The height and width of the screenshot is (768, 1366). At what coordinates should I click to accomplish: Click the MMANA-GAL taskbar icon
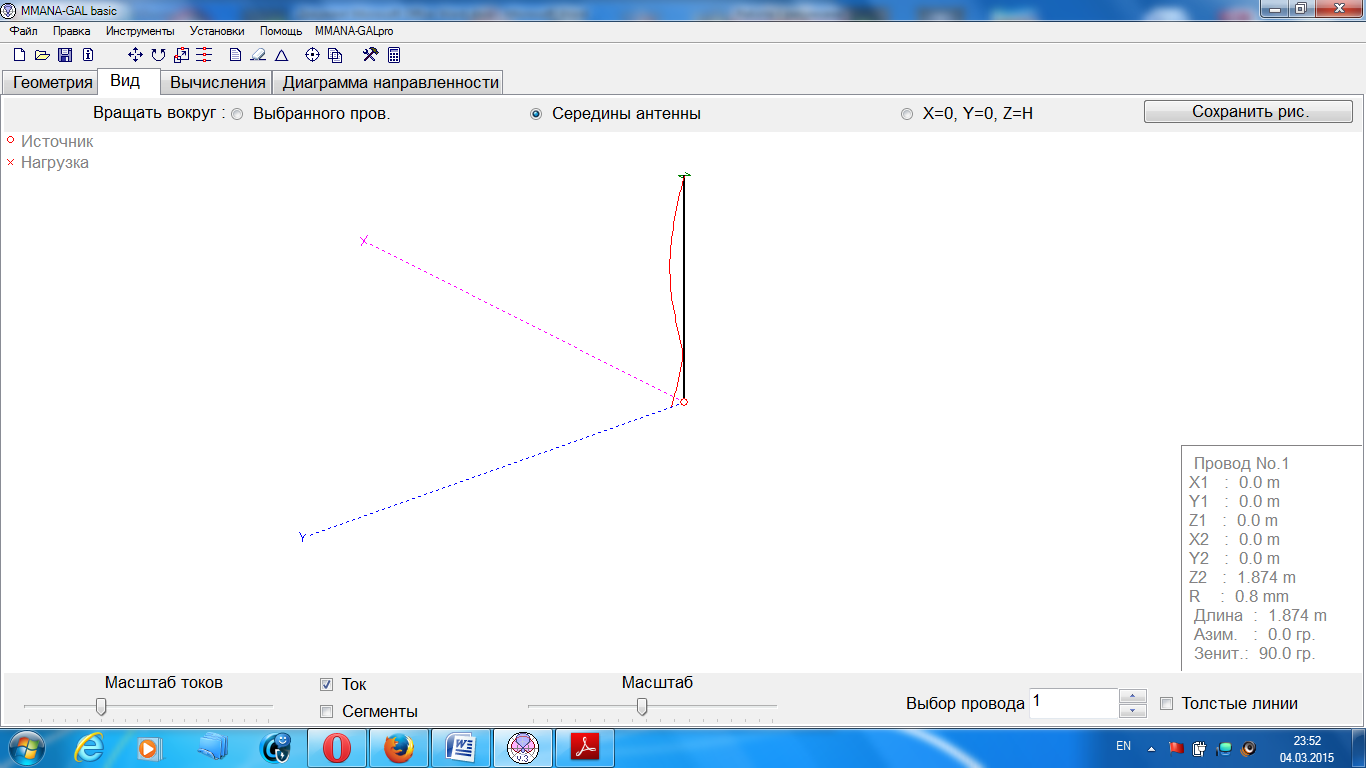pos(523,748)
